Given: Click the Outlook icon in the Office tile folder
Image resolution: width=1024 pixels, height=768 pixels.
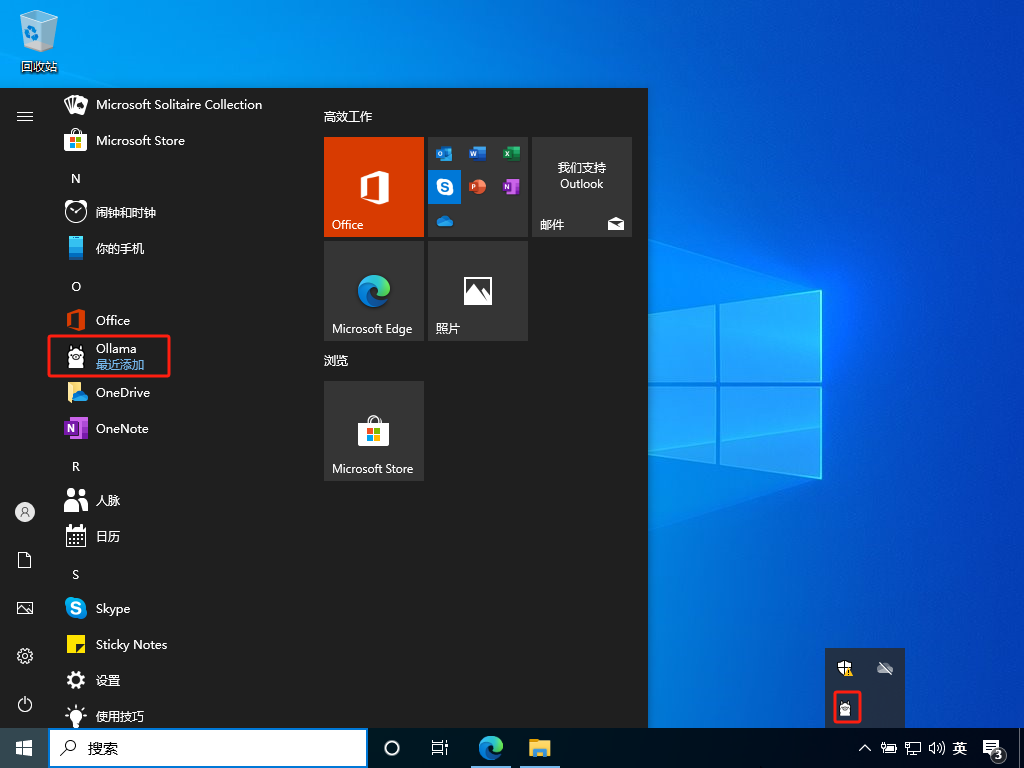Looking at the screenshot, I should [x=445, y=154].
